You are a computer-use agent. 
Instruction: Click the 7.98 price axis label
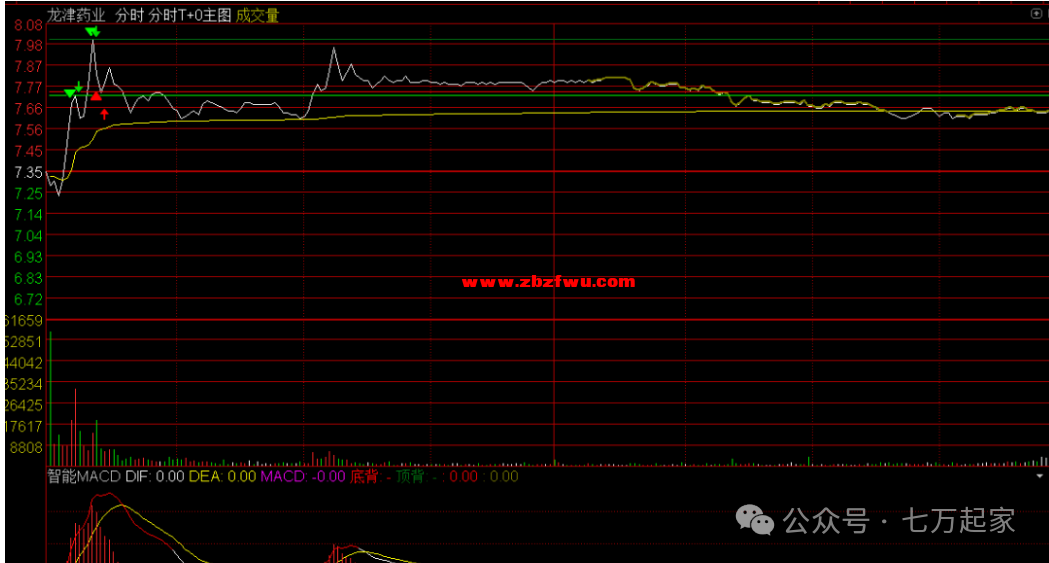(29, 45)
